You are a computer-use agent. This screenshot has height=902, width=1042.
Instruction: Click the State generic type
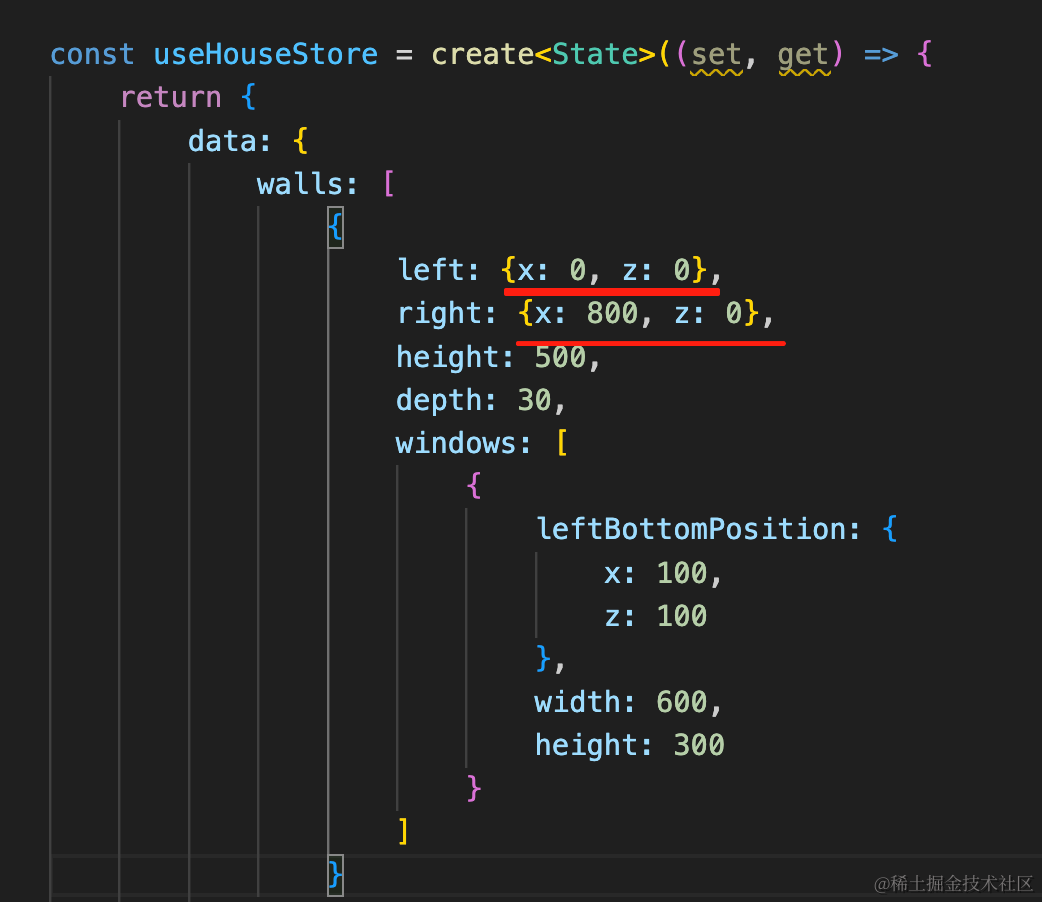[595, 54]
